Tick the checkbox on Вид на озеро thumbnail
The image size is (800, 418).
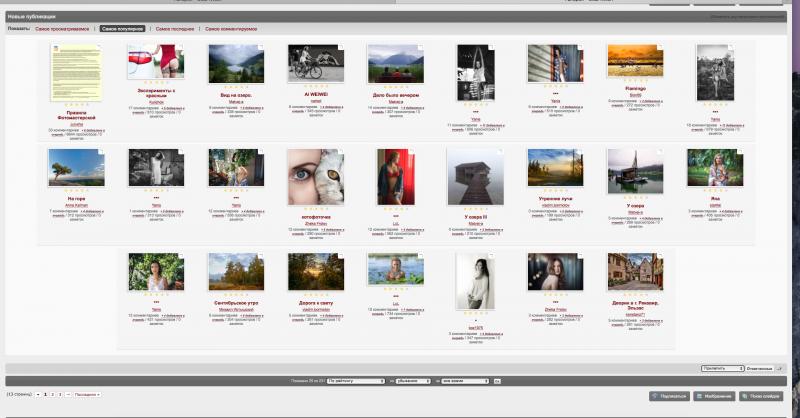[261, 47]
